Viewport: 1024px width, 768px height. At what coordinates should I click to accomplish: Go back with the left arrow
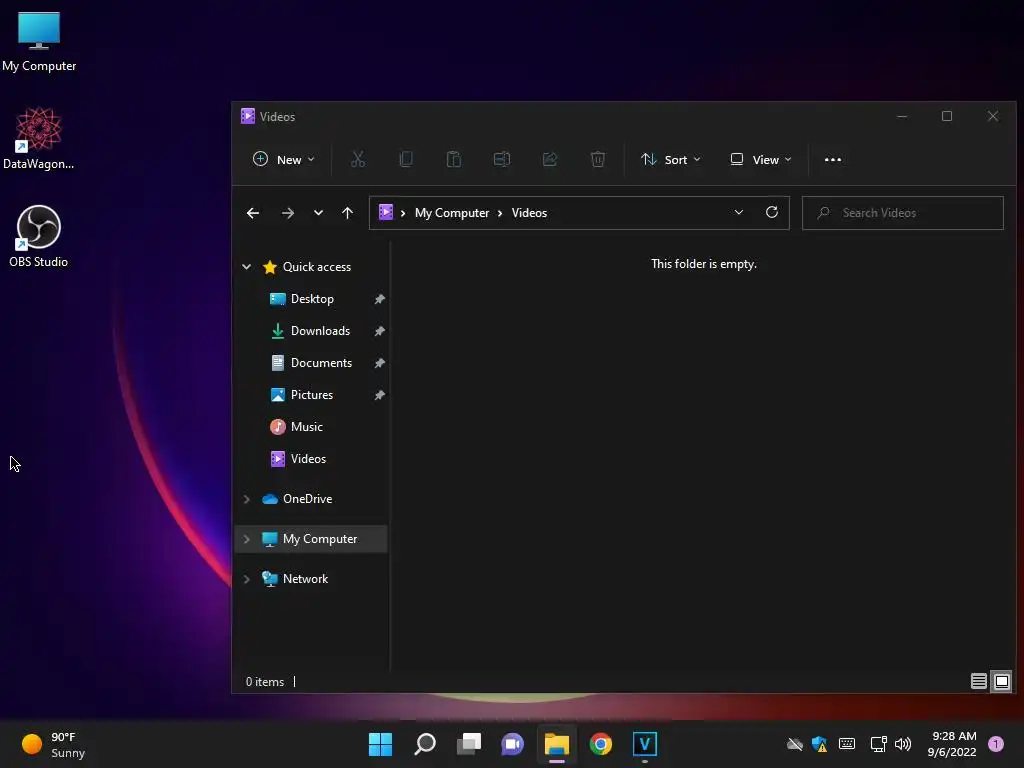click(x=253, y=213)
